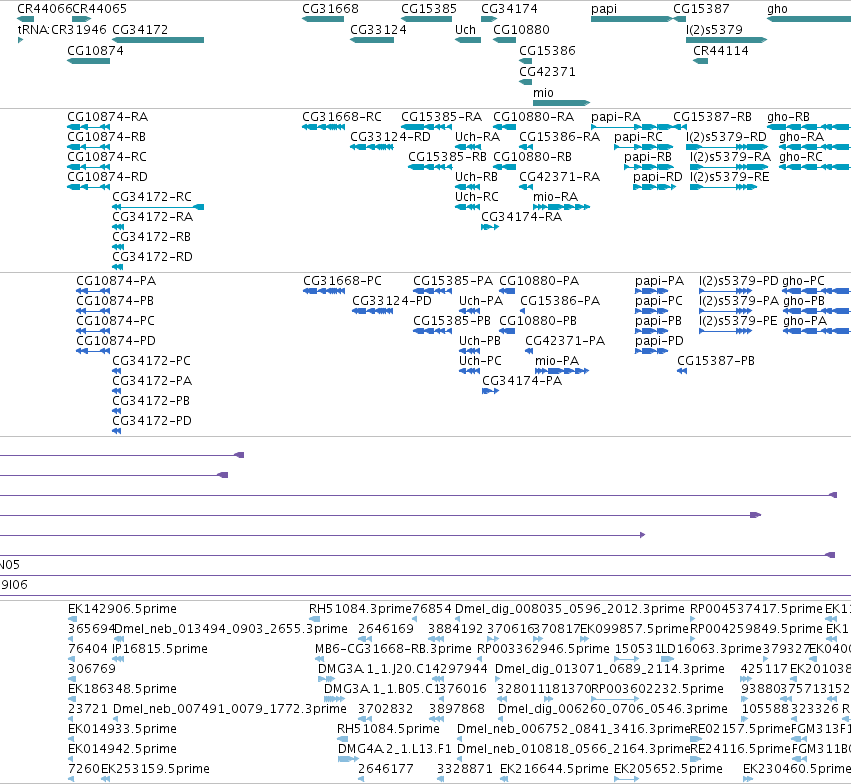Viewport: 851px width, 784px height.
Task: Select EST EK142906.5prime
Action: (122, 609)
